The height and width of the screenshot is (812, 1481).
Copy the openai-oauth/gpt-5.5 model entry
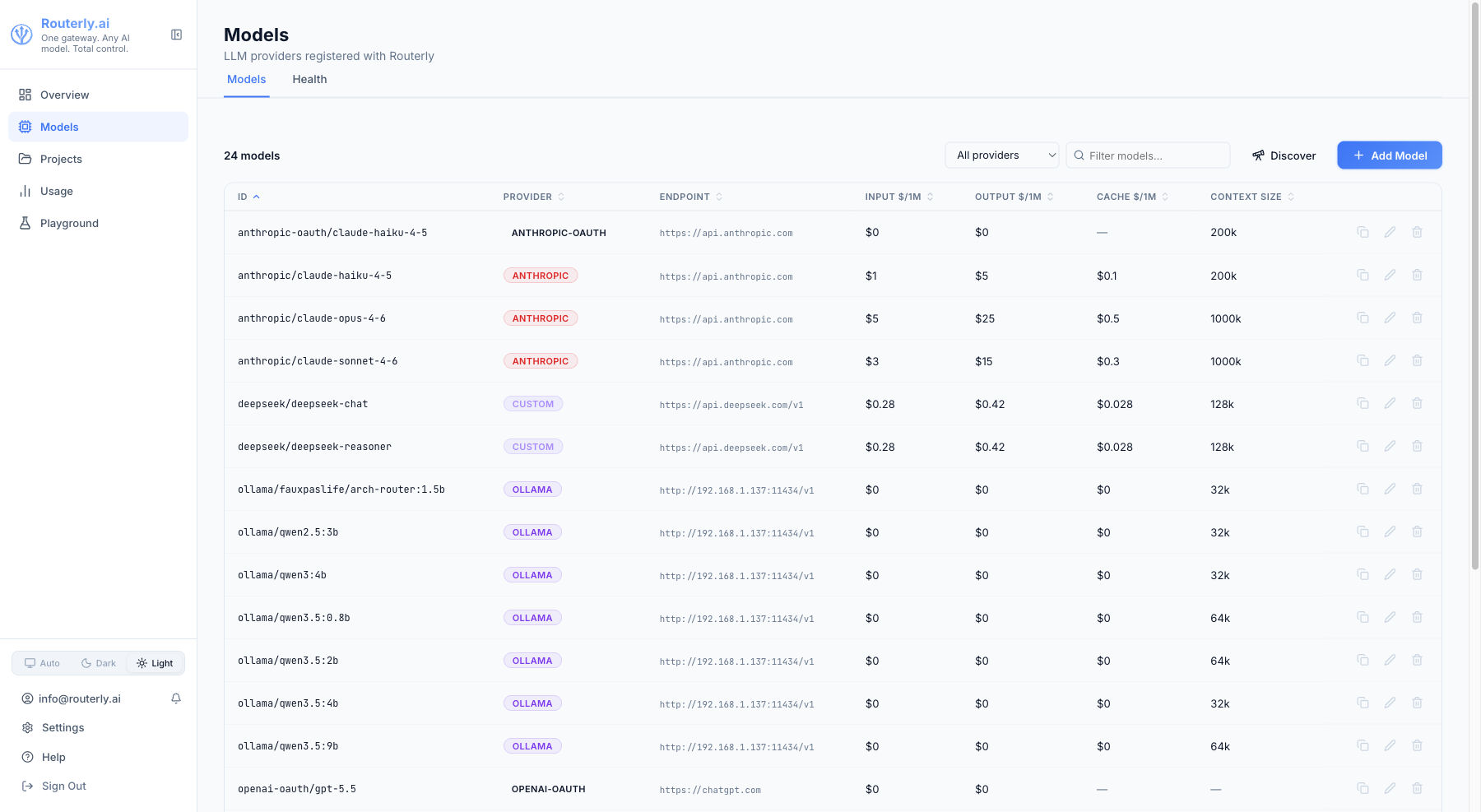(1363, 788)
